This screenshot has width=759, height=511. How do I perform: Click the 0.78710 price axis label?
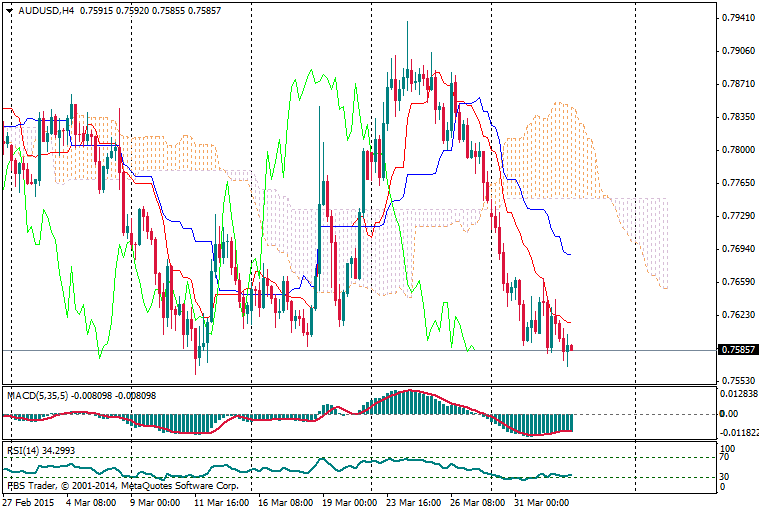738,84
